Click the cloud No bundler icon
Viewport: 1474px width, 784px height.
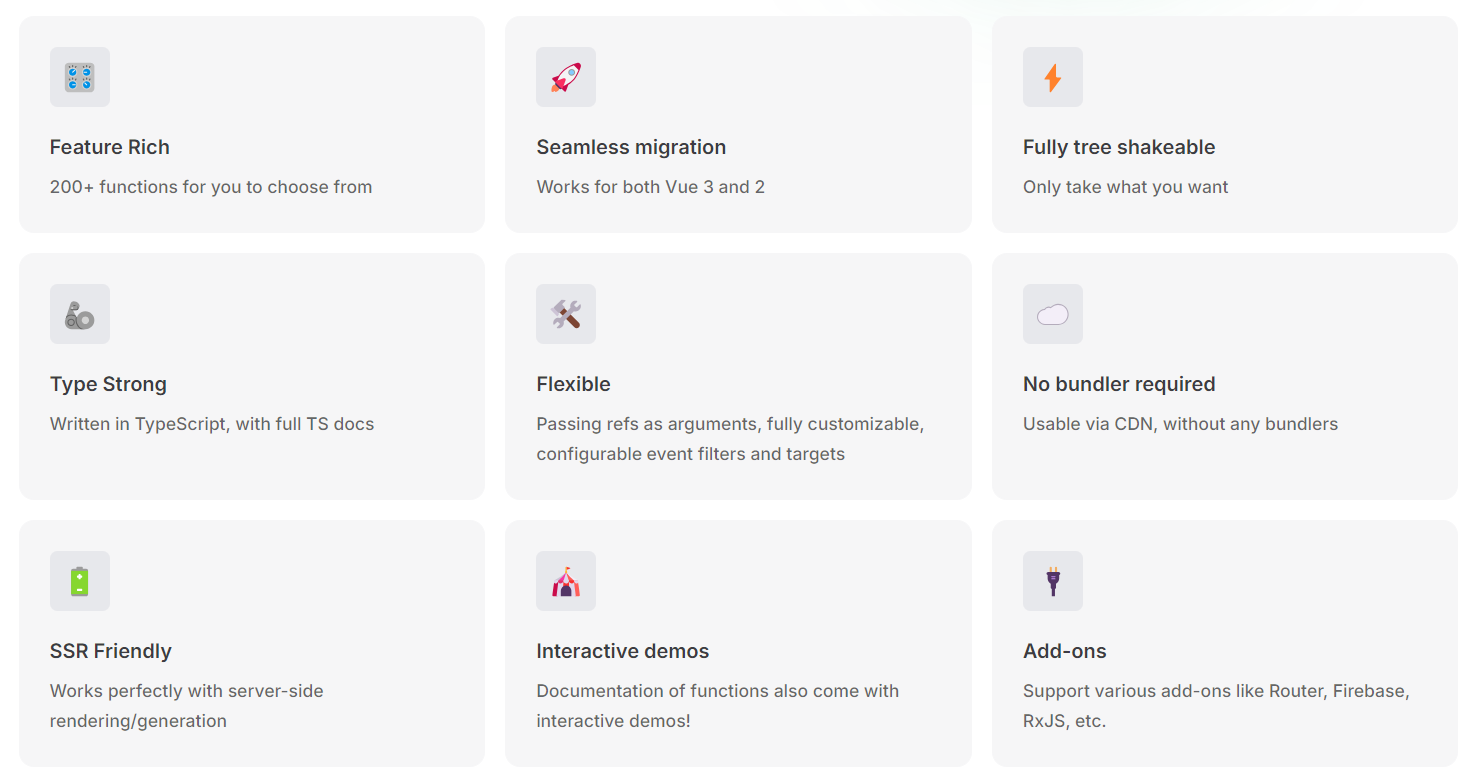(x=1052, y=314)
